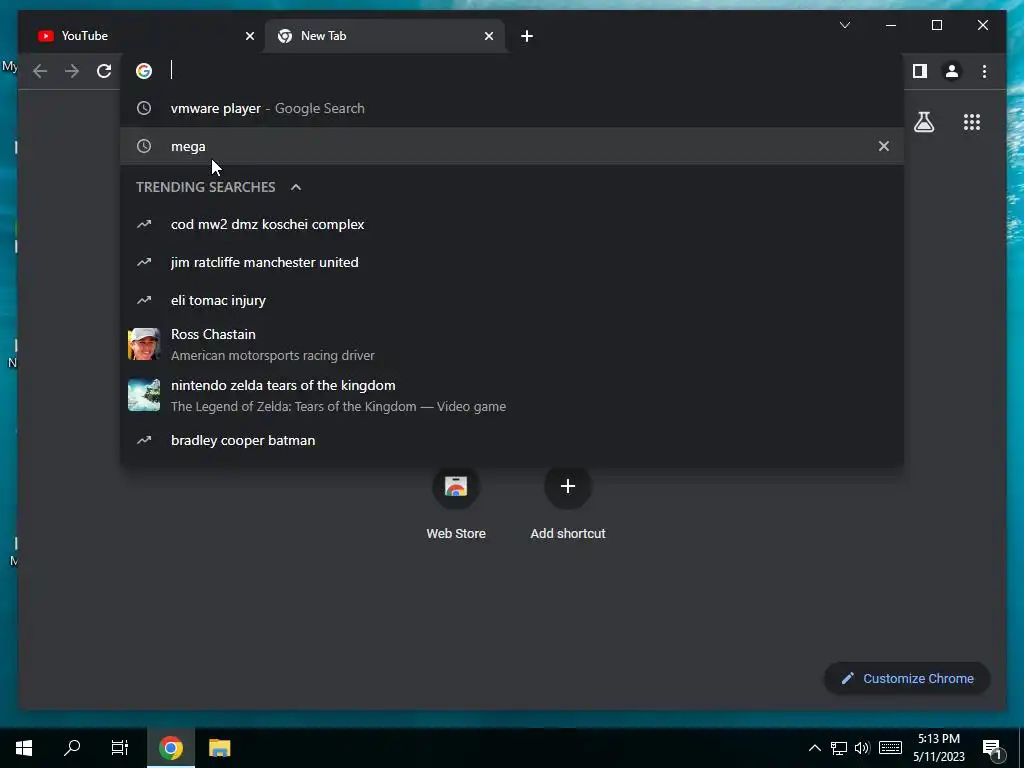Image resolution: width=1024 pixels, height=768 pixels.
Task: Open a new browser tab
Action: [x=527, y=36]
